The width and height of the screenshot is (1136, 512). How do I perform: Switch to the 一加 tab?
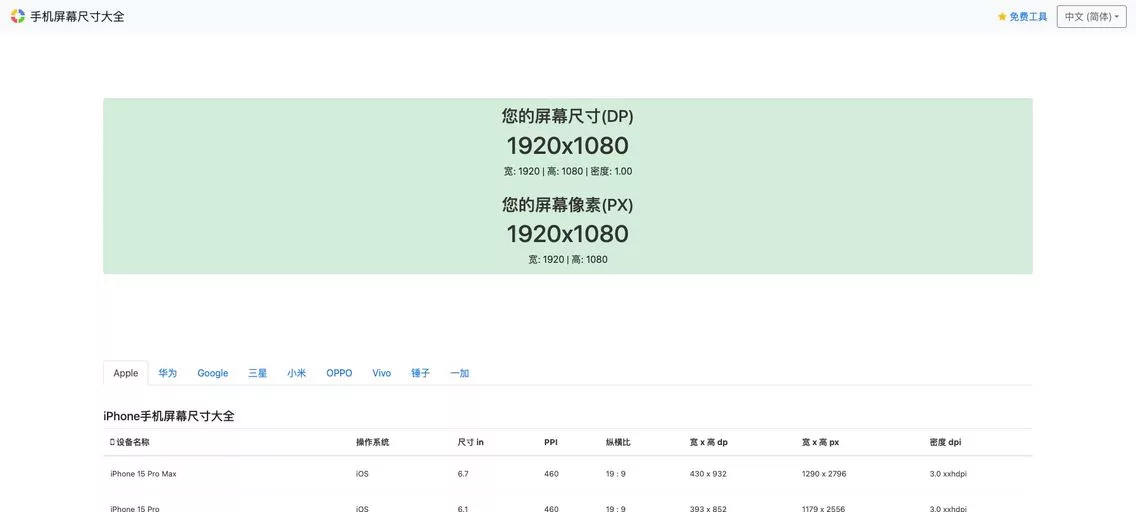(x=459, y=373)
